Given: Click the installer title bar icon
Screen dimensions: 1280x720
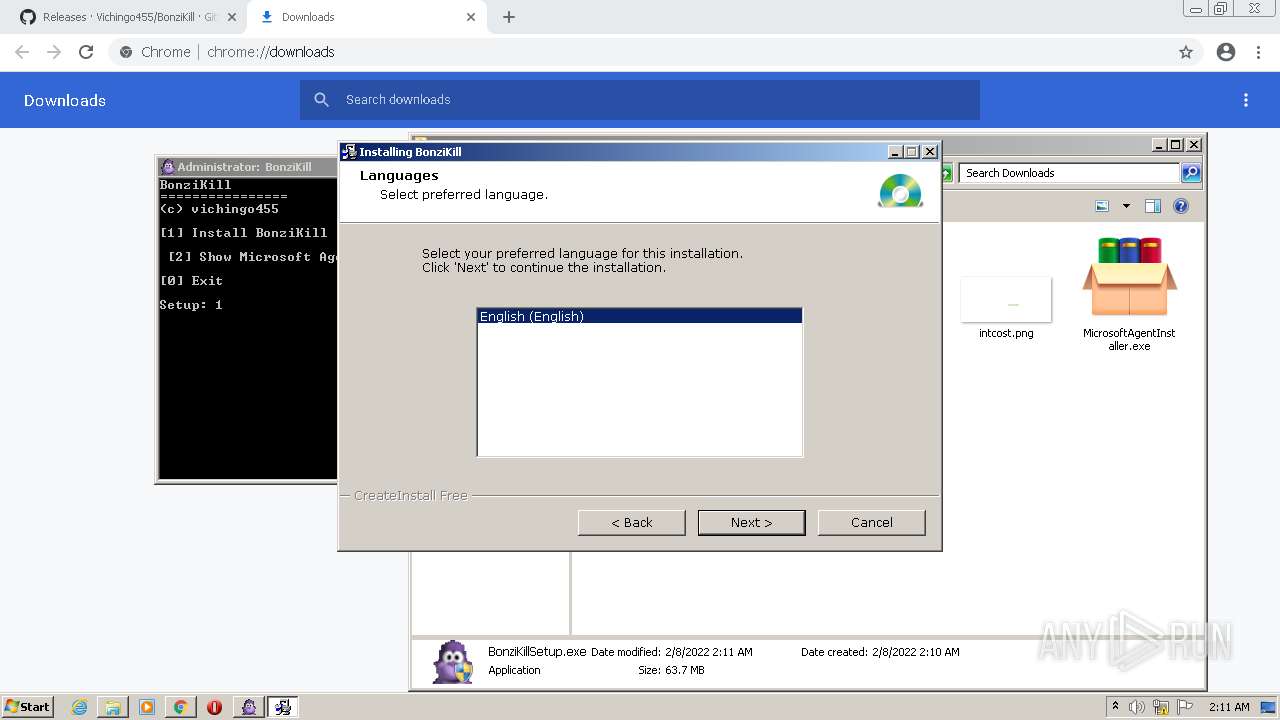Looking at the screenshot, I should [x=349, y=152].
